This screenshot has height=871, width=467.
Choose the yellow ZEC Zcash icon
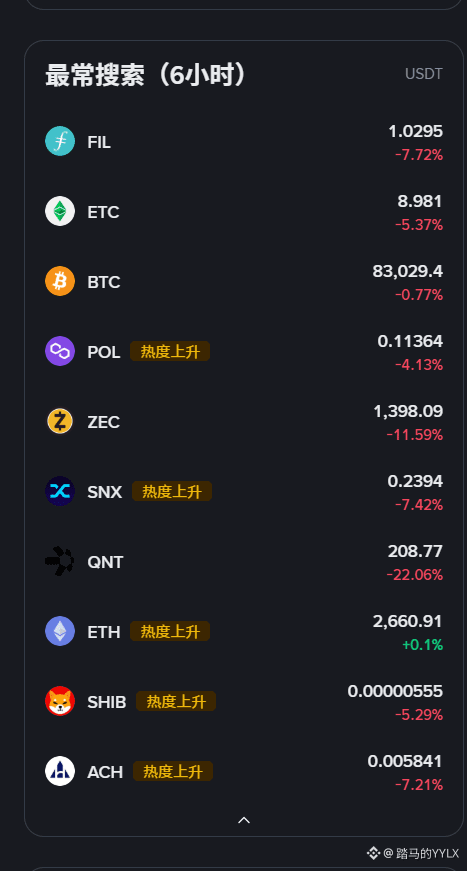click(60, 421)
